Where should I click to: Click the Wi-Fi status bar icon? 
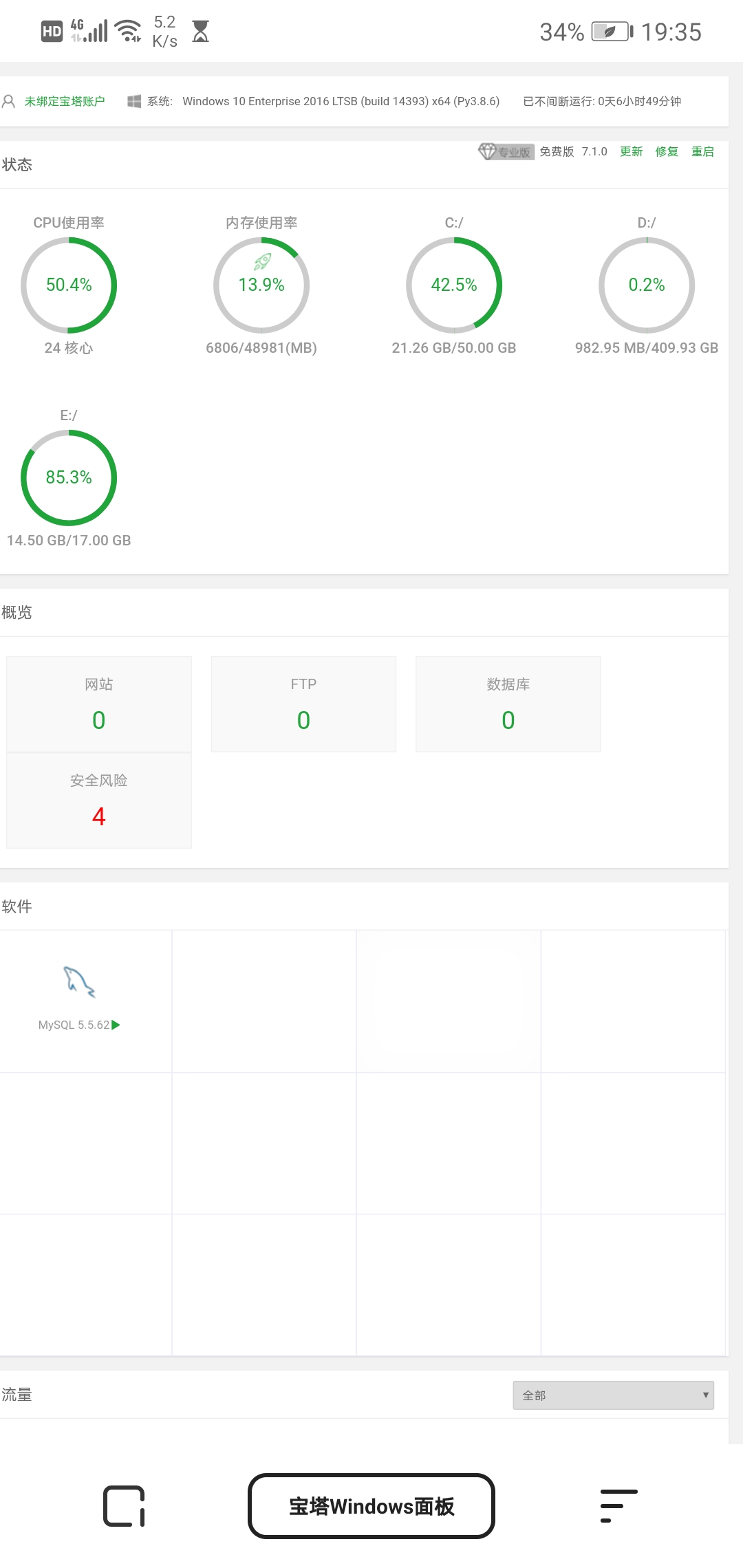pos(129,31)
